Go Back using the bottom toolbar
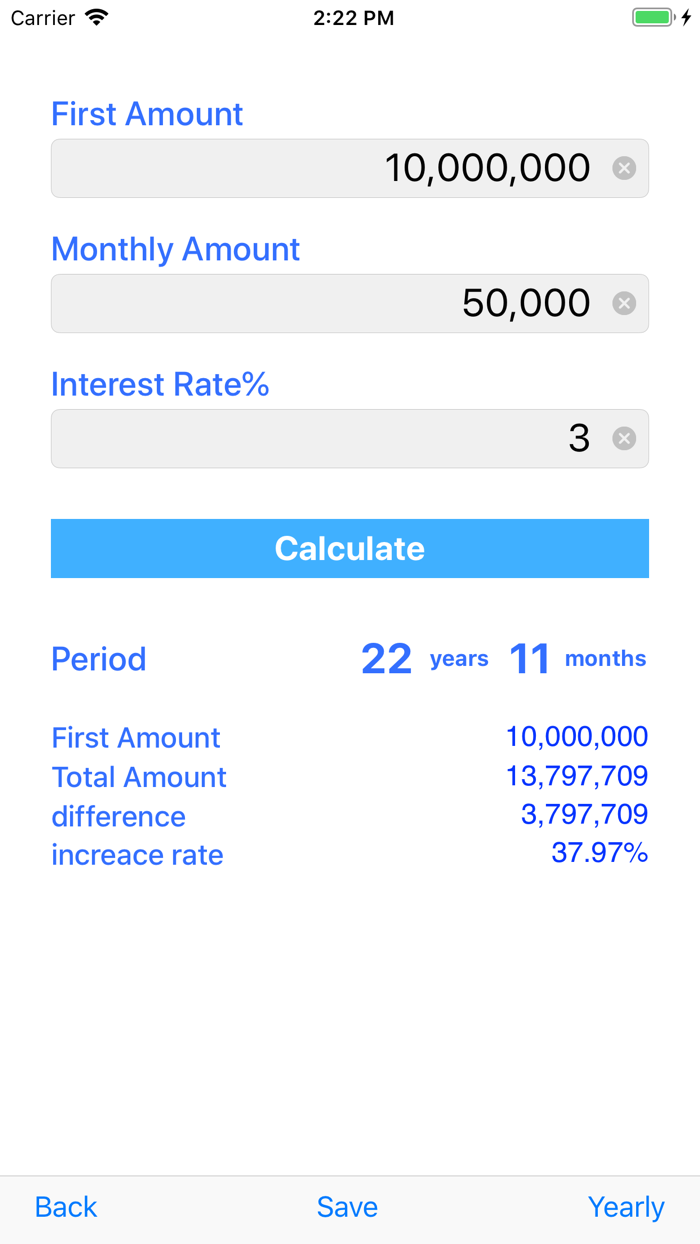 [65, 1207]
